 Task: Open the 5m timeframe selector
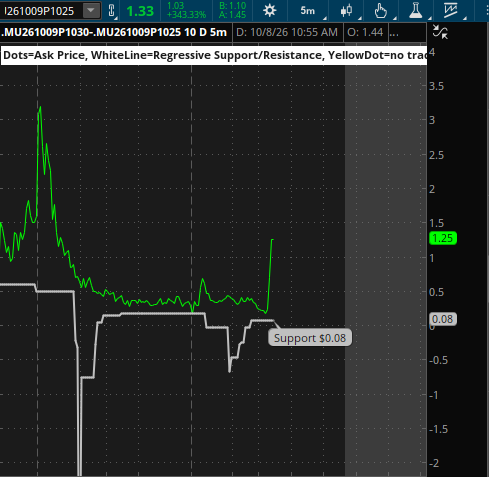pos(308,11)
